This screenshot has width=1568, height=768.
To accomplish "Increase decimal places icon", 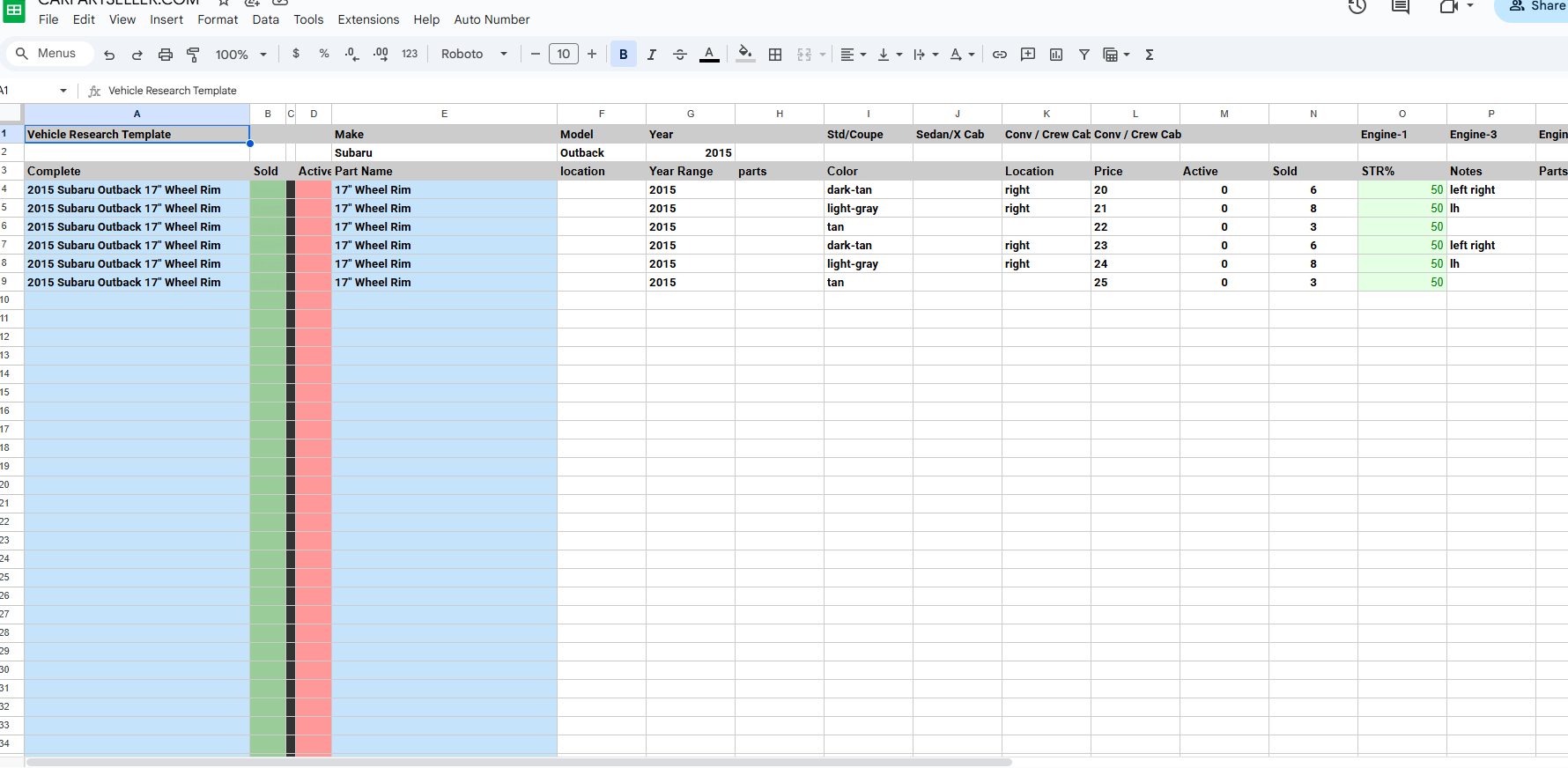I will pyautogui.click(x=381, y=54).
